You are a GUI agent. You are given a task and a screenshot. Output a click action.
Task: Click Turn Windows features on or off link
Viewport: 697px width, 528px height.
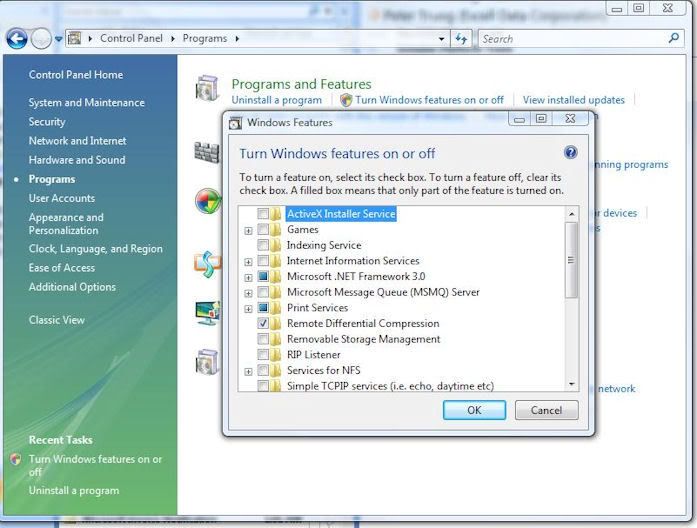pos(429,100)
